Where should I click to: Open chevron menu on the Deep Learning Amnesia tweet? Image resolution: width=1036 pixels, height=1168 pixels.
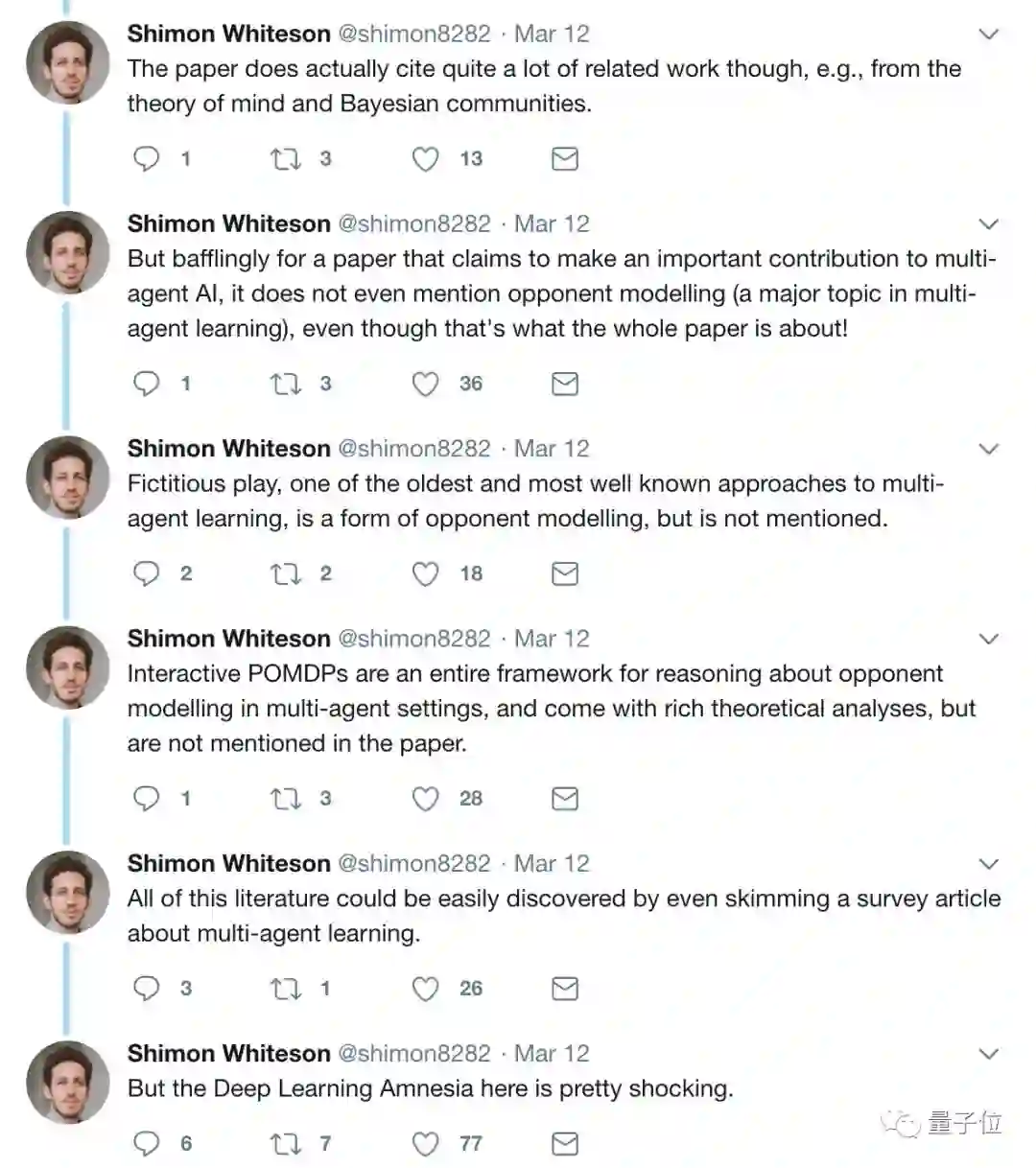point(988,1054)
